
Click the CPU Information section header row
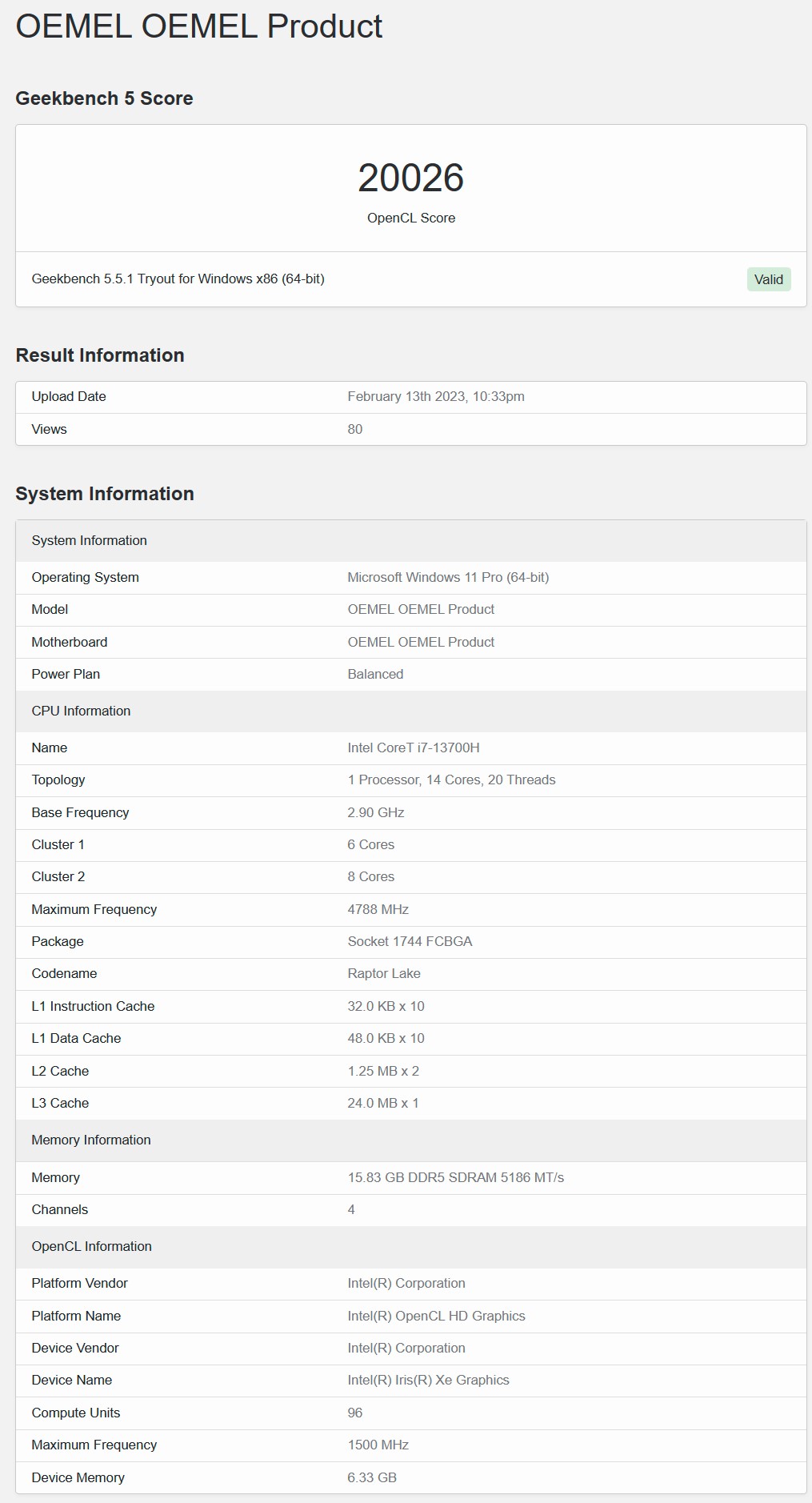coord(411,711)
